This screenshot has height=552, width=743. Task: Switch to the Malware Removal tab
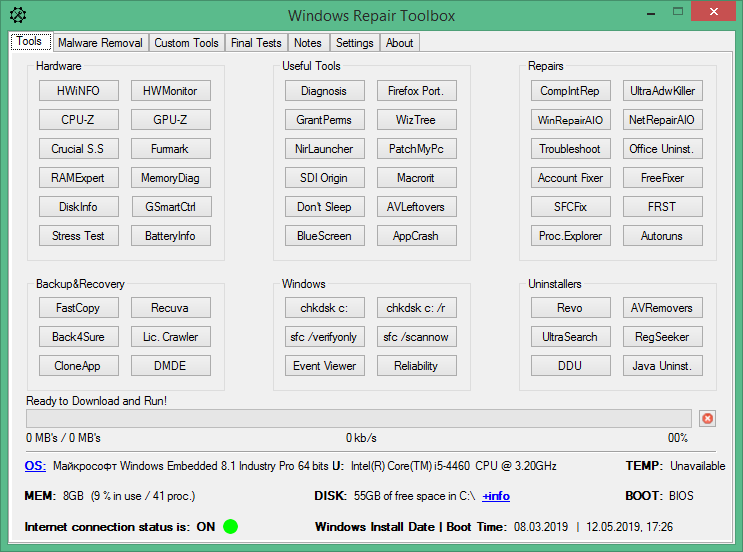click(100, 43)
